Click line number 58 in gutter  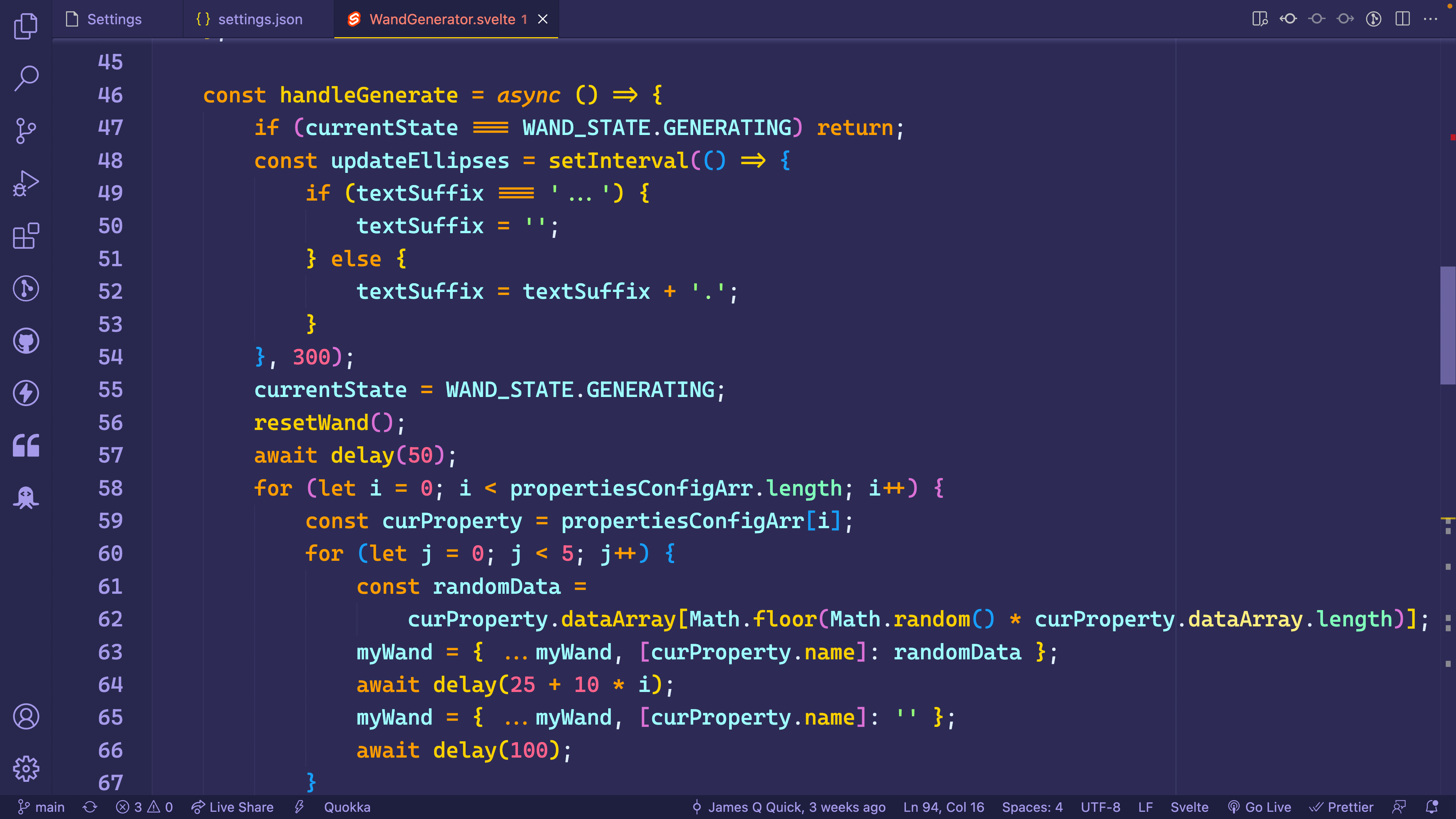click(110, 488)
